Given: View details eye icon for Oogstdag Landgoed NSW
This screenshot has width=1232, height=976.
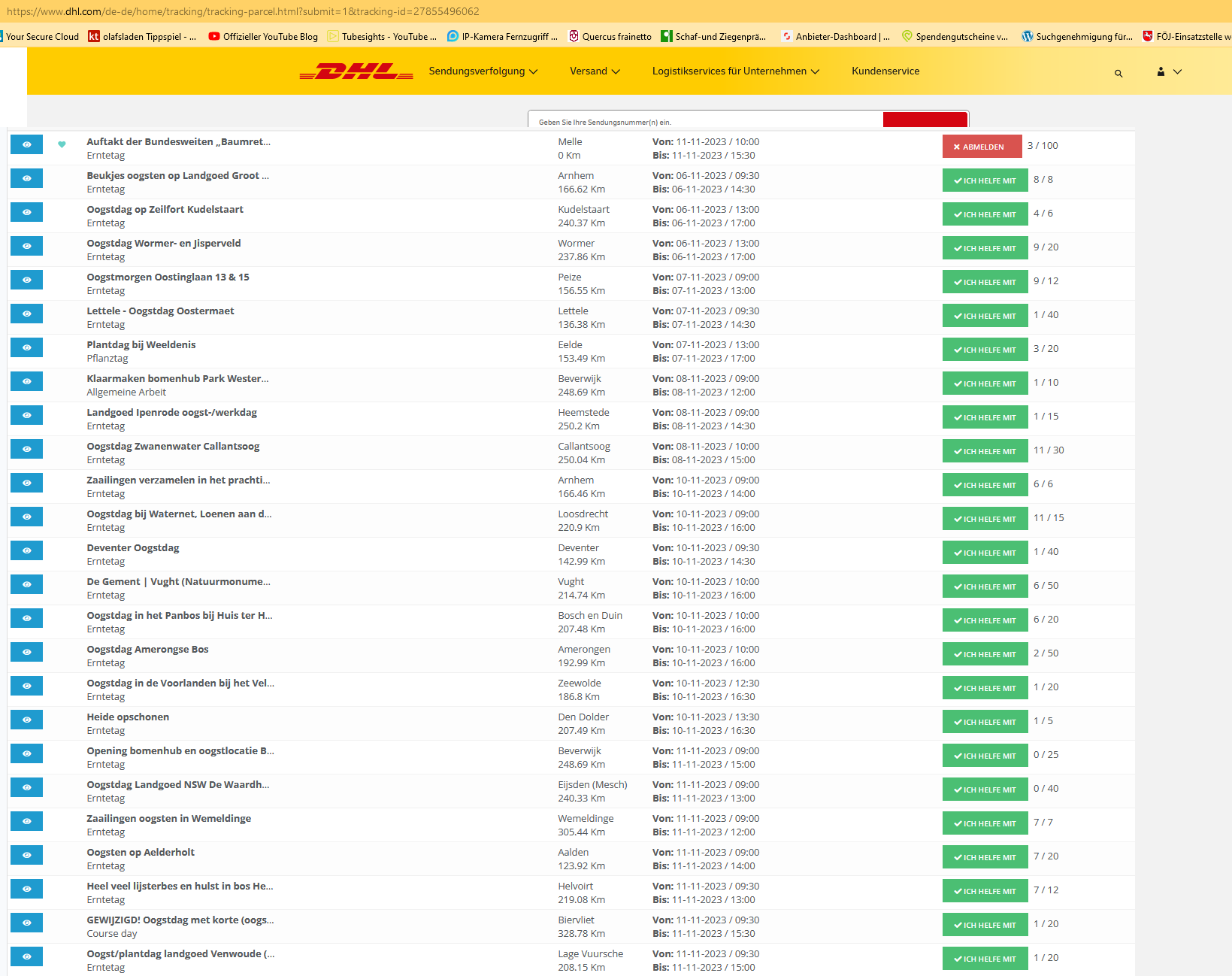Looking at the screenshot, I should coord(26,787).
